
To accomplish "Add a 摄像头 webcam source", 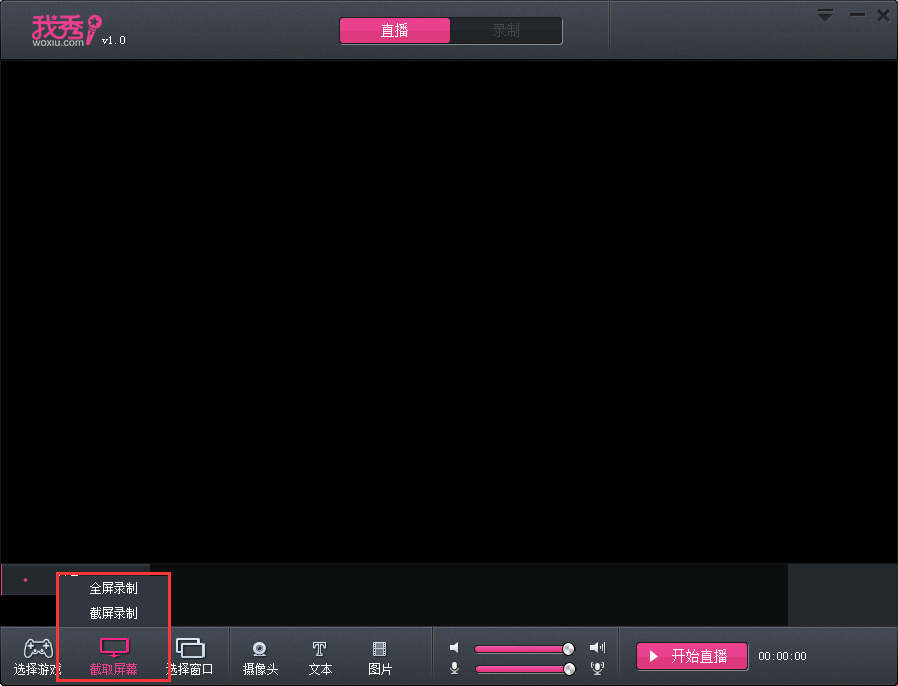I will click(x=260, y=648).
